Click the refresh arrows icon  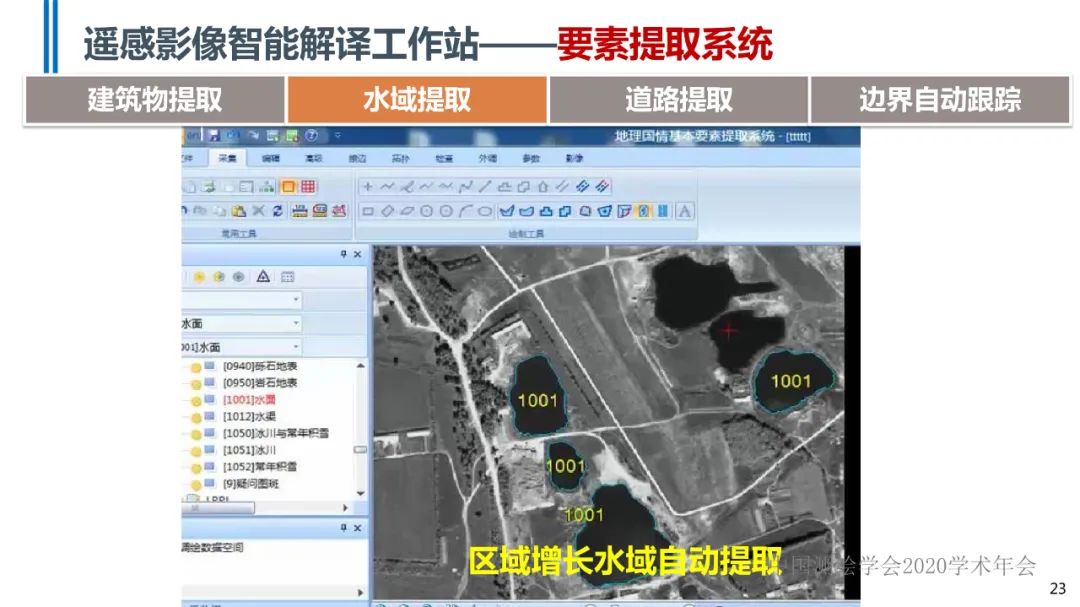point(277,211)
